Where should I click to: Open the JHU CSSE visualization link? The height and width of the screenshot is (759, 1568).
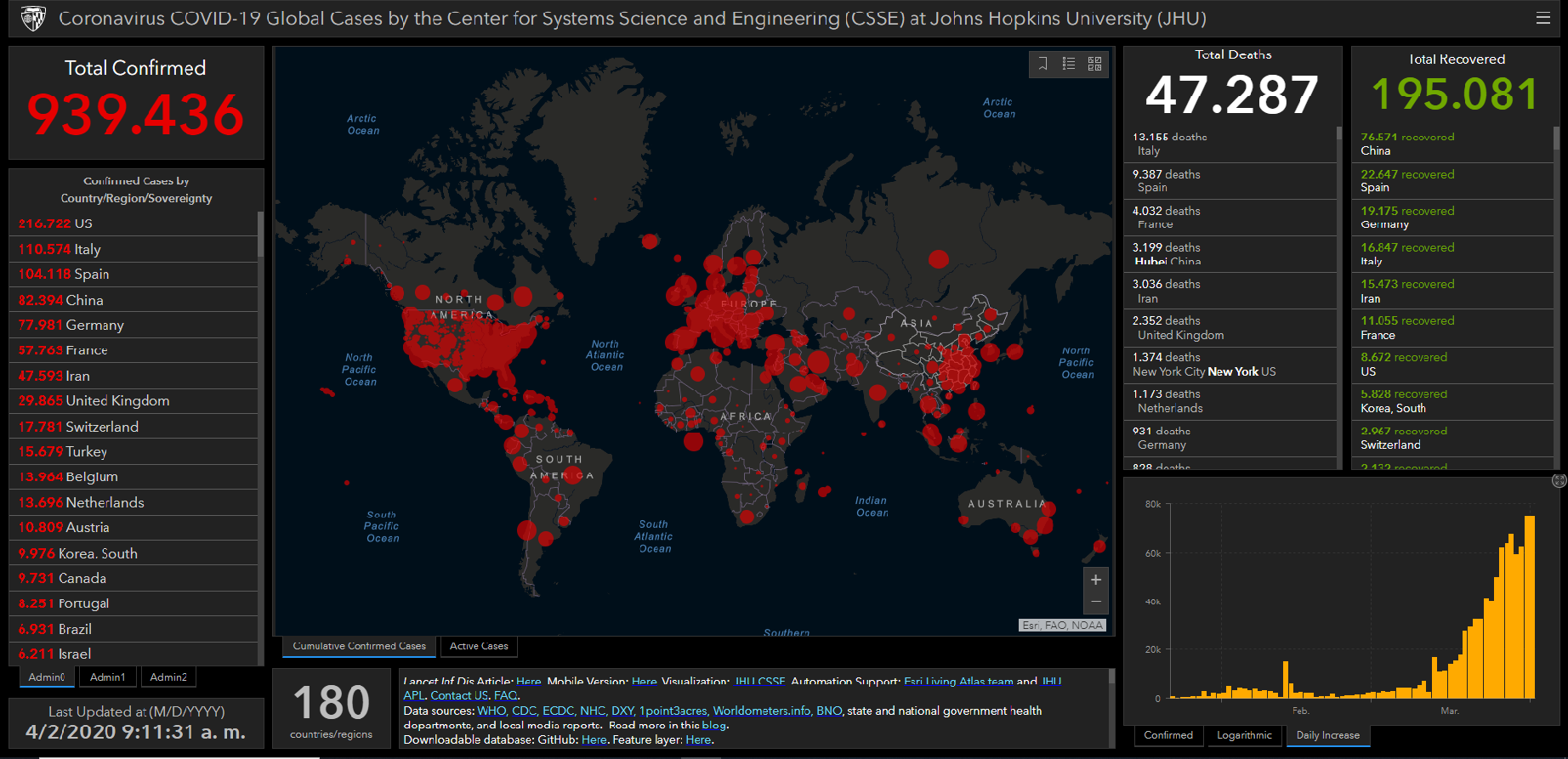759,682
